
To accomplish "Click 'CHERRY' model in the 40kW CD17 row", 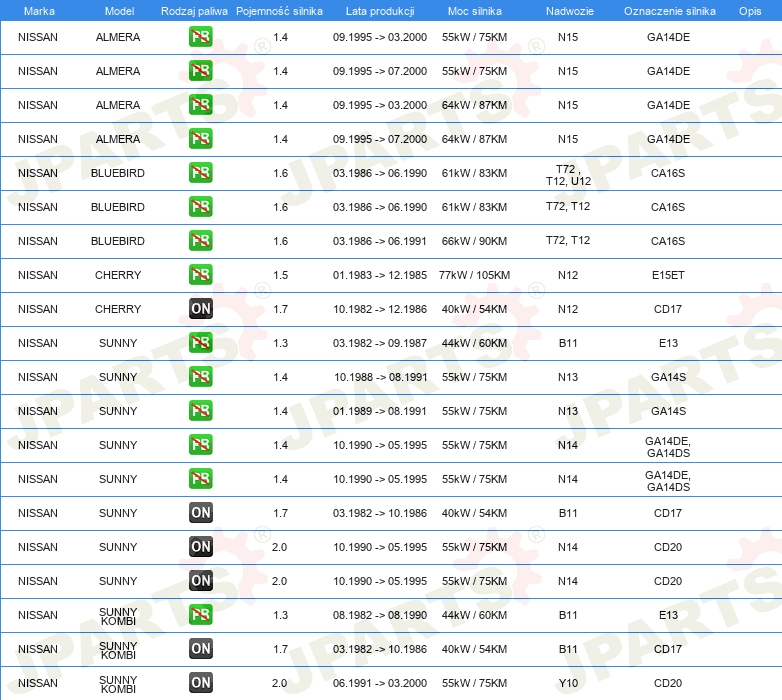I will 118,309.
